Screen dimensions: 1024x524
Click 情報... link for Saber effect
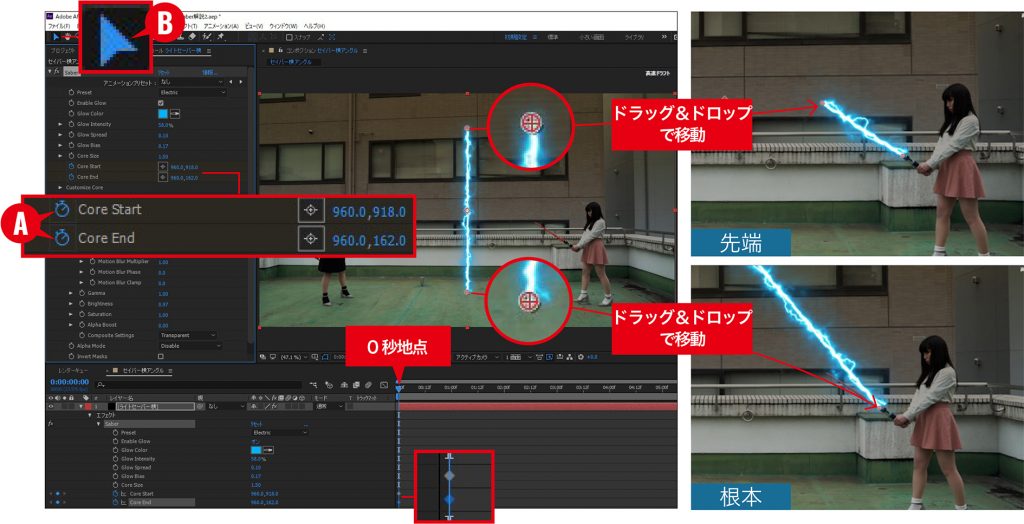pyautogui.click(x=210, y=72)
